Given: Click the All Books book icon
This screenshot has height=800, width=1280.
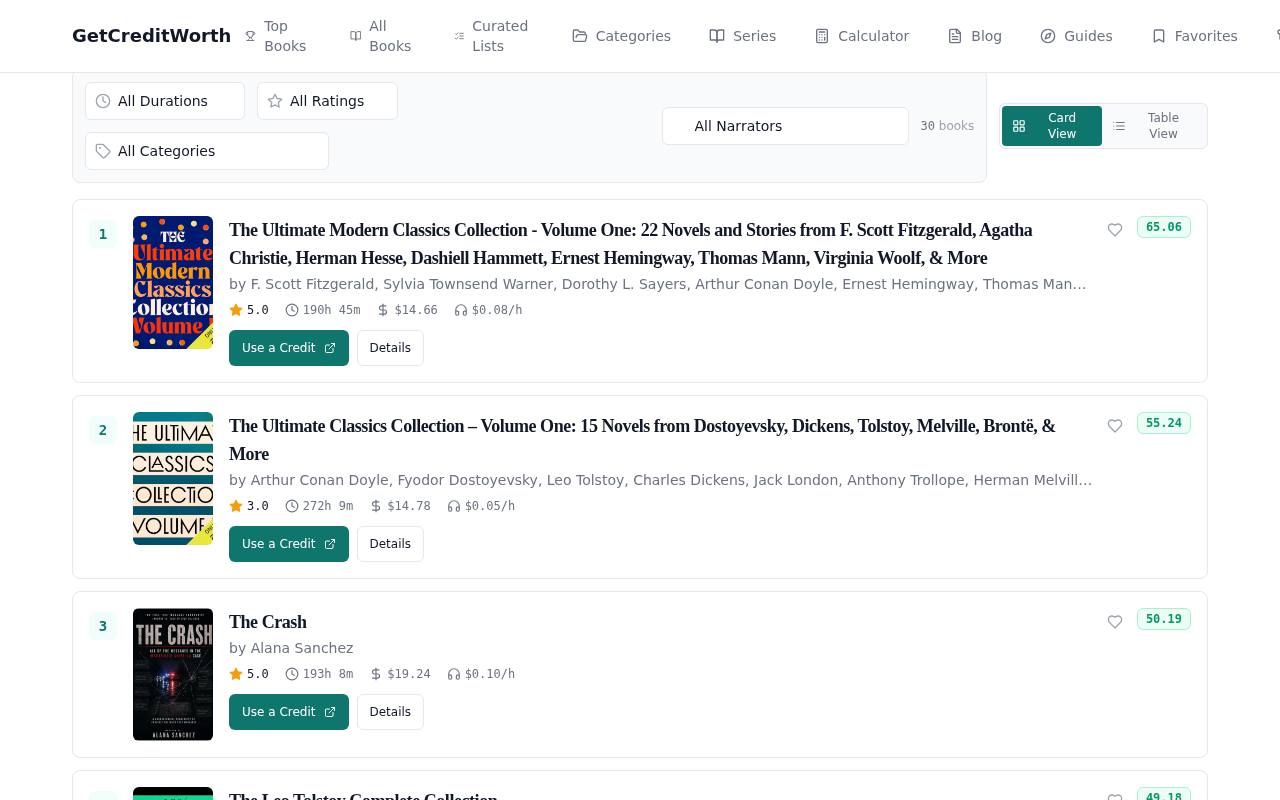Looking at the screenshot, I should pos(355,36).
